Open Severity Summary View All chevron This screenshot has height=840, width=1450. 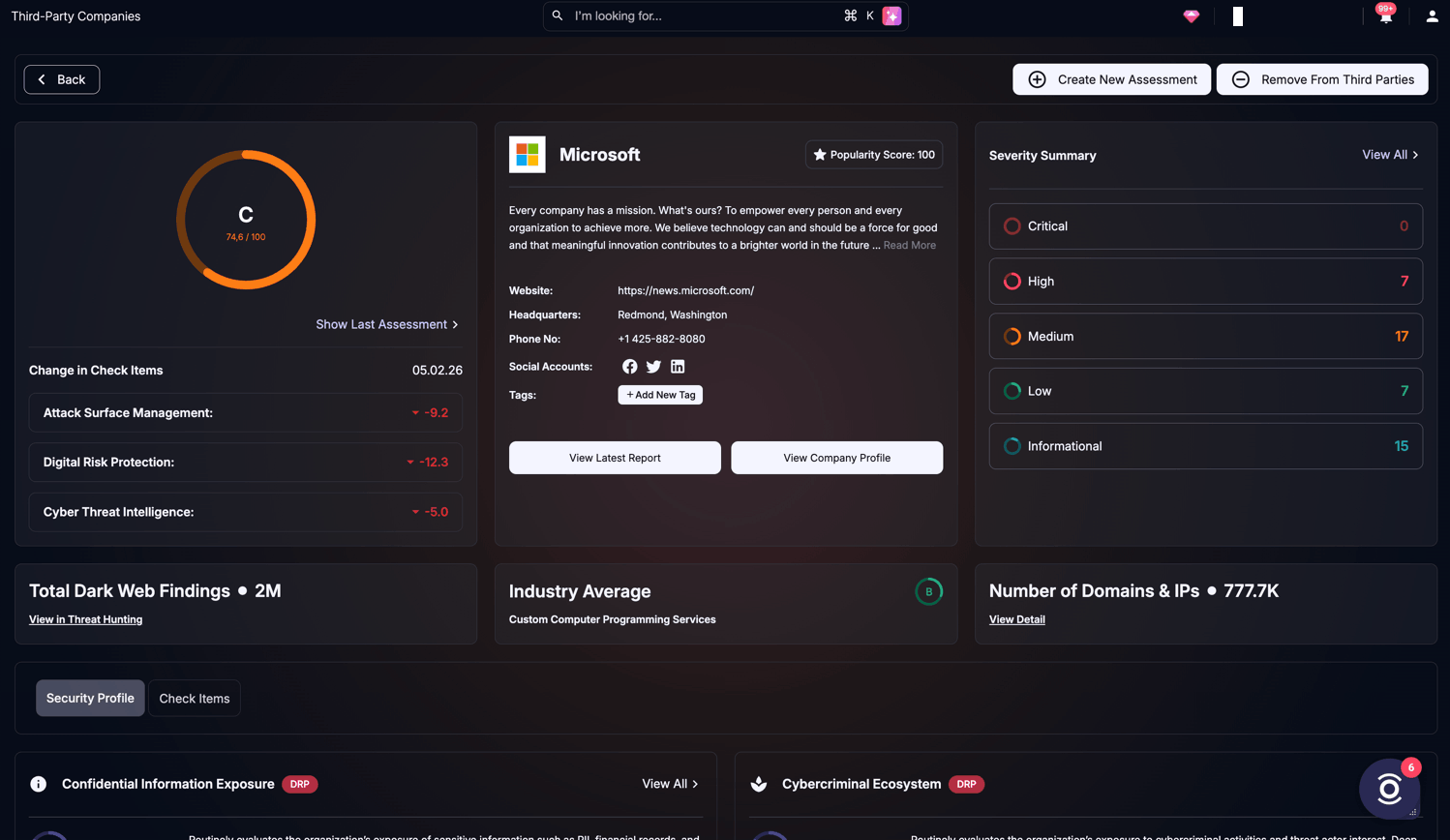click(x=1391, y=155)
